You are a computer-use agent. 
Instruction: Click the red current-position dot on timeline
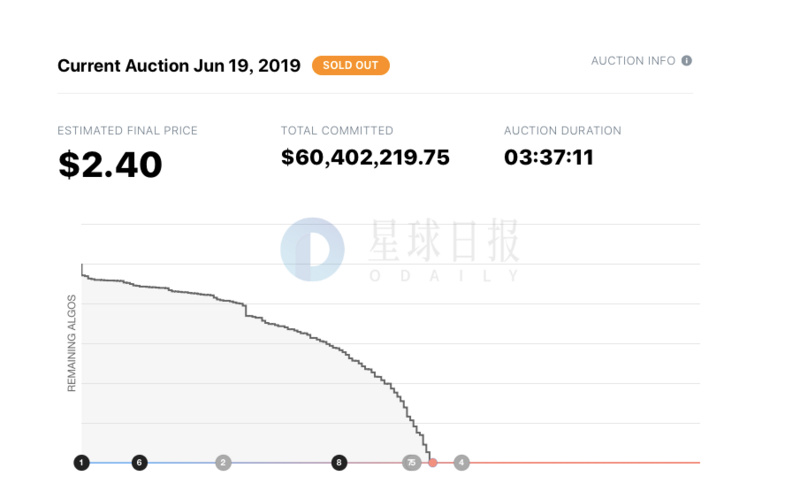433,462
